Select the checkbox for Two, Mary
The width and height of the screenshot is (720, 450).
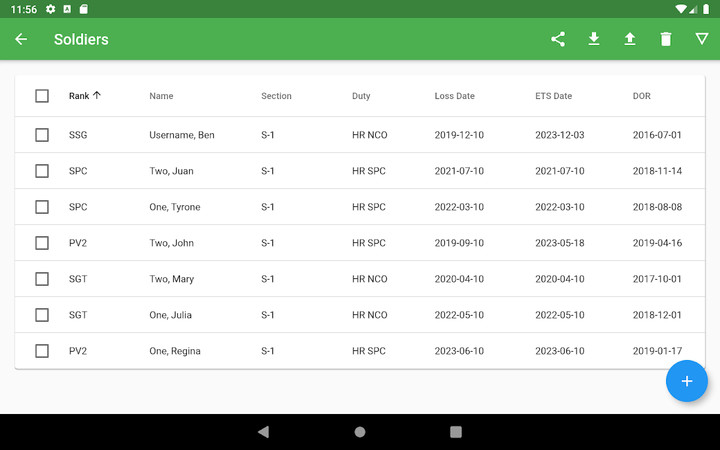42,279
